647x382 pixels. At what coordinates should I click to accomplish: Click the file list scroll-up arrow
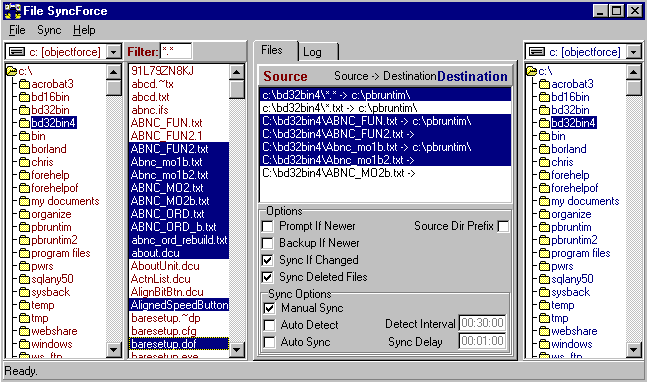[236, 72]
